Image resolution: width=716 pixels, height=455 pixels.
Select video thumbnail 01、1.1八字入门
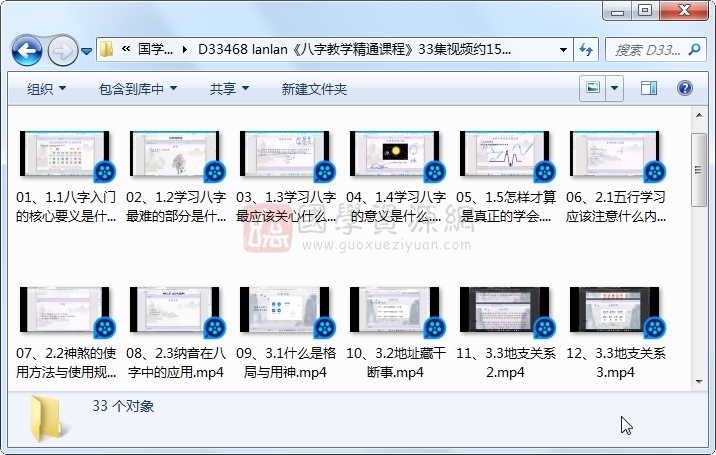[66, 155]
